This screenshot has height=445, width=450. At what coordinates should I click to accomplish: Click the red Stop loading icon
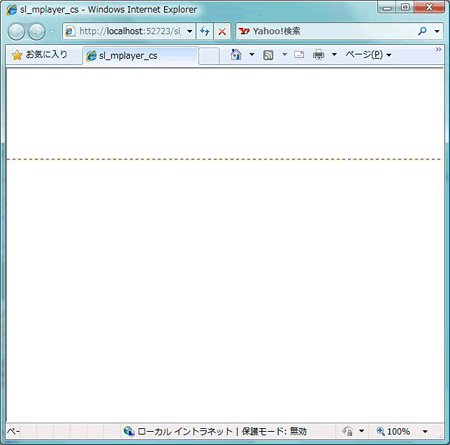click(x=222, y=31)
